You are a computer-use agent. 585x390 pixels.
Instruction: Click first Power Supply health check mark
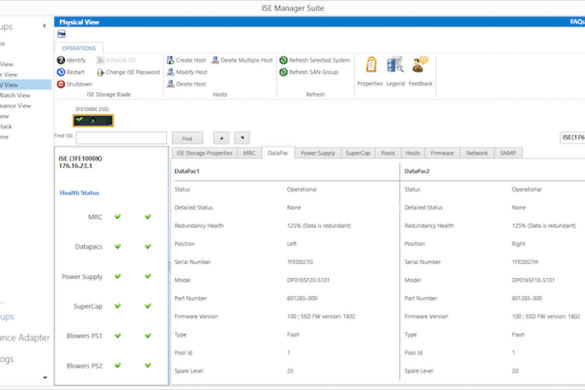[118, 276]
